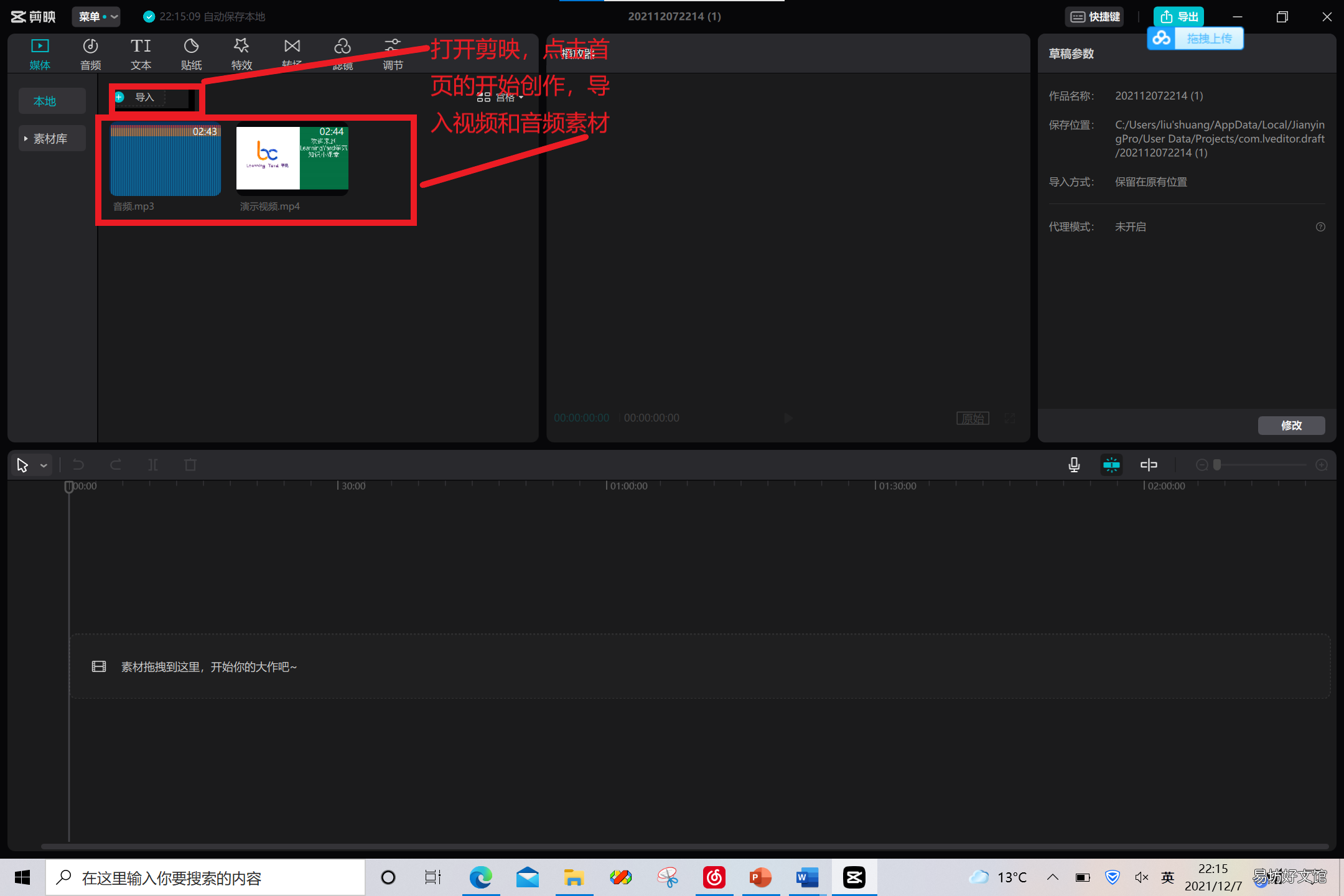The height and width of the screenshot is (896, 1344).
Task: Open the 文本 text tab
Action: coord(141,54)
